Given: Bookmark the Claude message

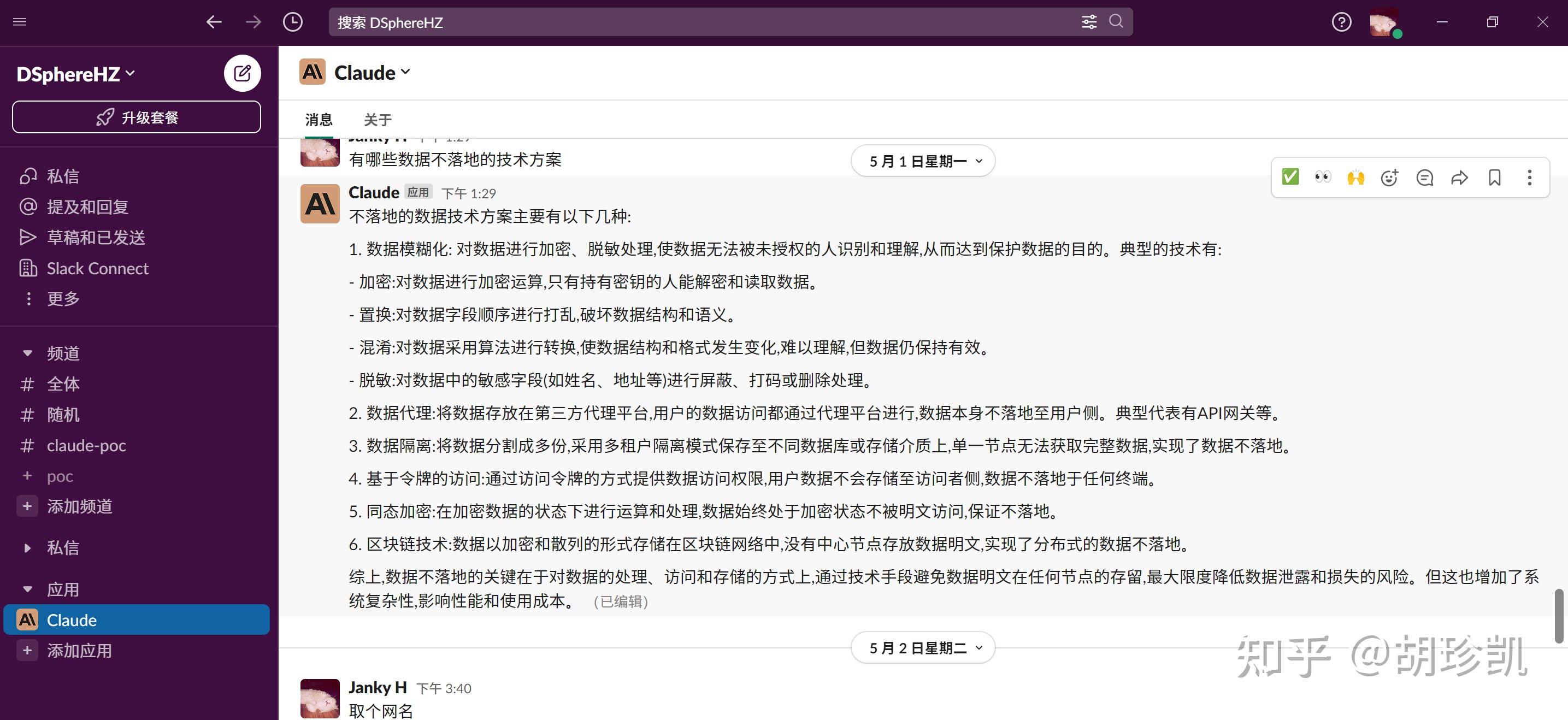Looking at the screenshot, I should pos(1494,177).
